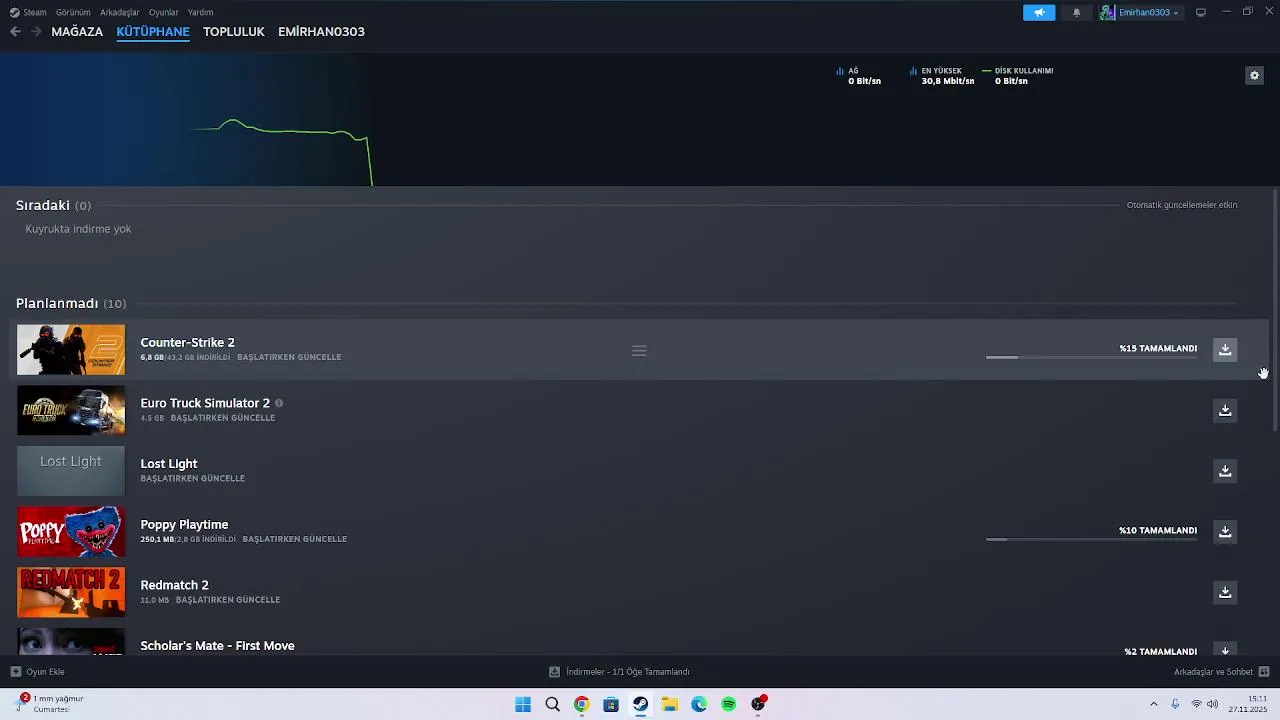Screen dimensions: 1280x720
Task: Click the Steam icon in taskbar
Action: (x=640, y=704)
